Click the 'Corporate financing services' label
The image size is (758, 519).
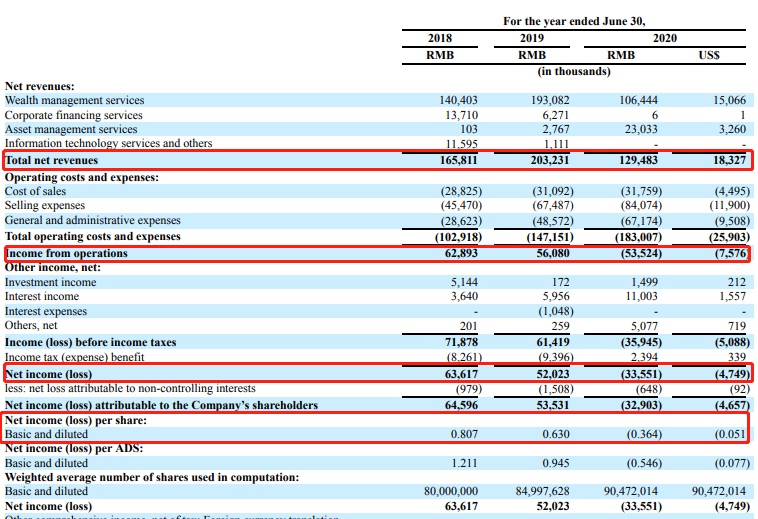coord(73,115)
